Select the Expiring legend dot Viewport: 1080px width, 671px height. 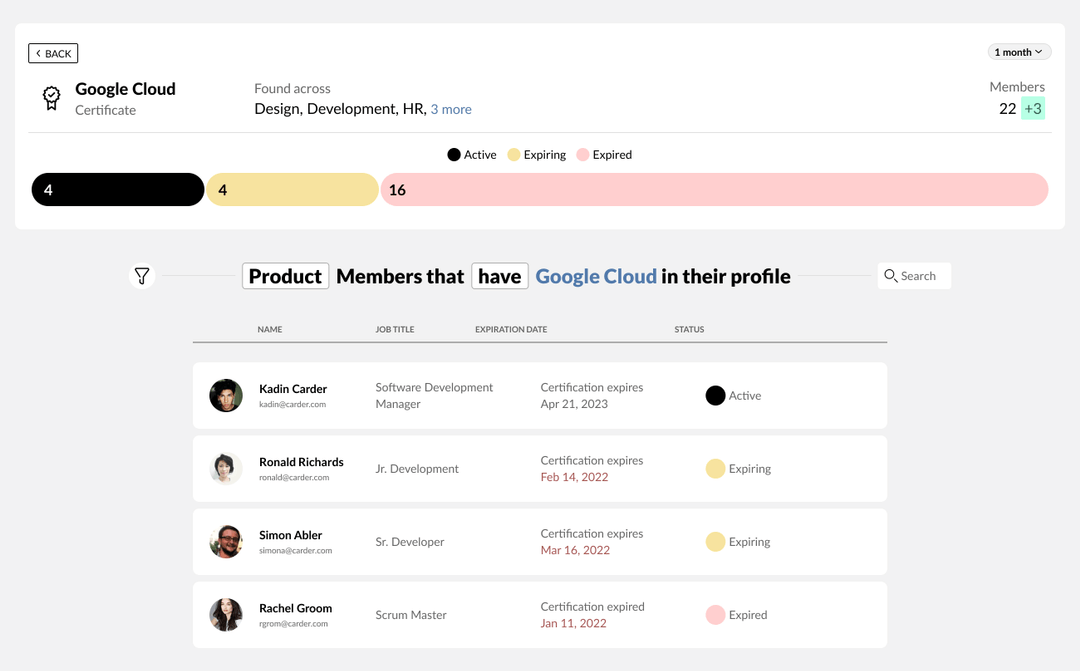tap(513, 154)
